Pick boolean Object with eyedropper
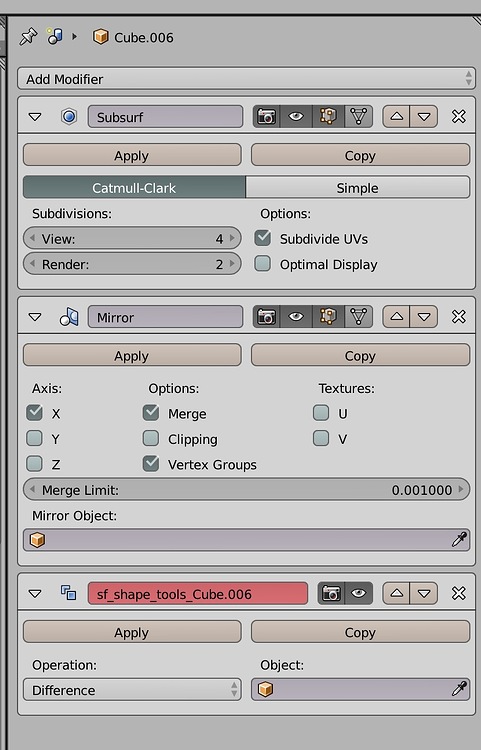The image size is (481, 750). coord(459,689)
